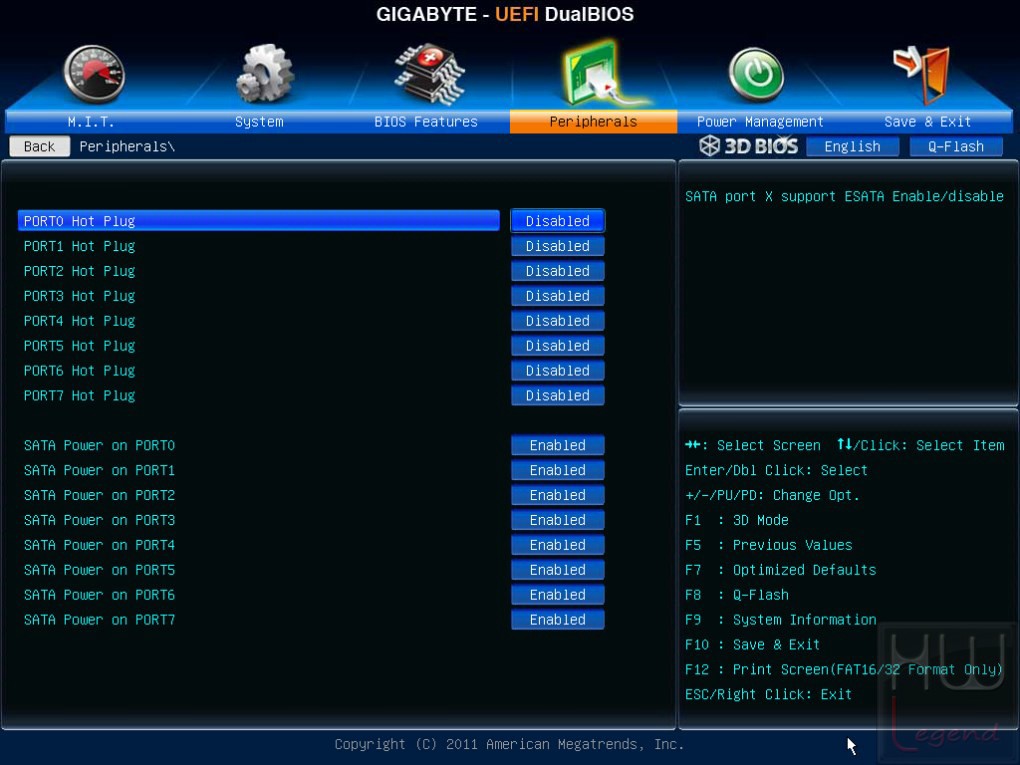Viewport: 1020px width, 765px height.
Task: Change PORT0 Hot Plug Disabled value
Action: (x=557, y=221)
